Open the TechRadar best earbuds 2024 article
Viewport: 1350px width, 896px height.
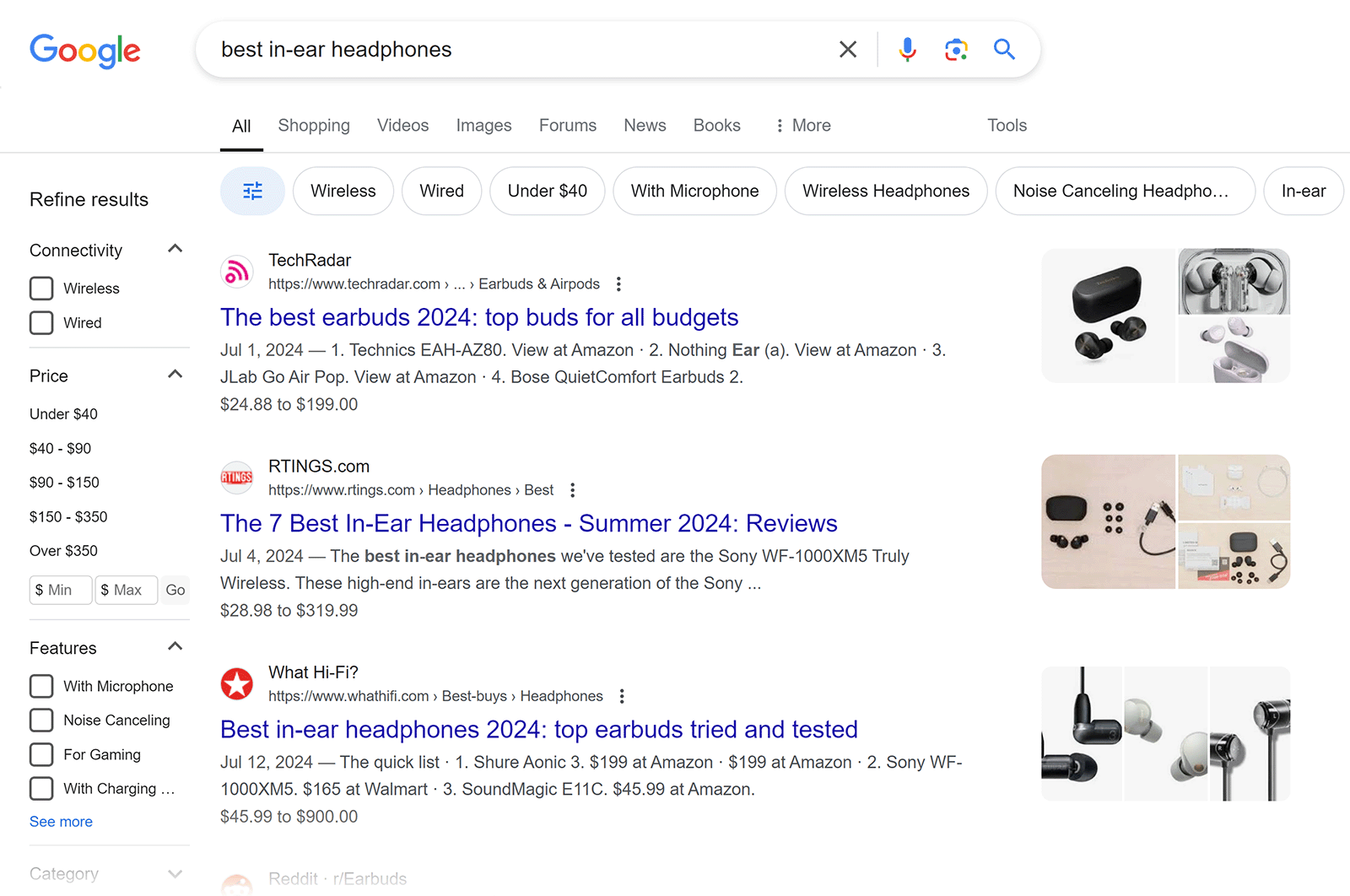[x=478, y=317]
